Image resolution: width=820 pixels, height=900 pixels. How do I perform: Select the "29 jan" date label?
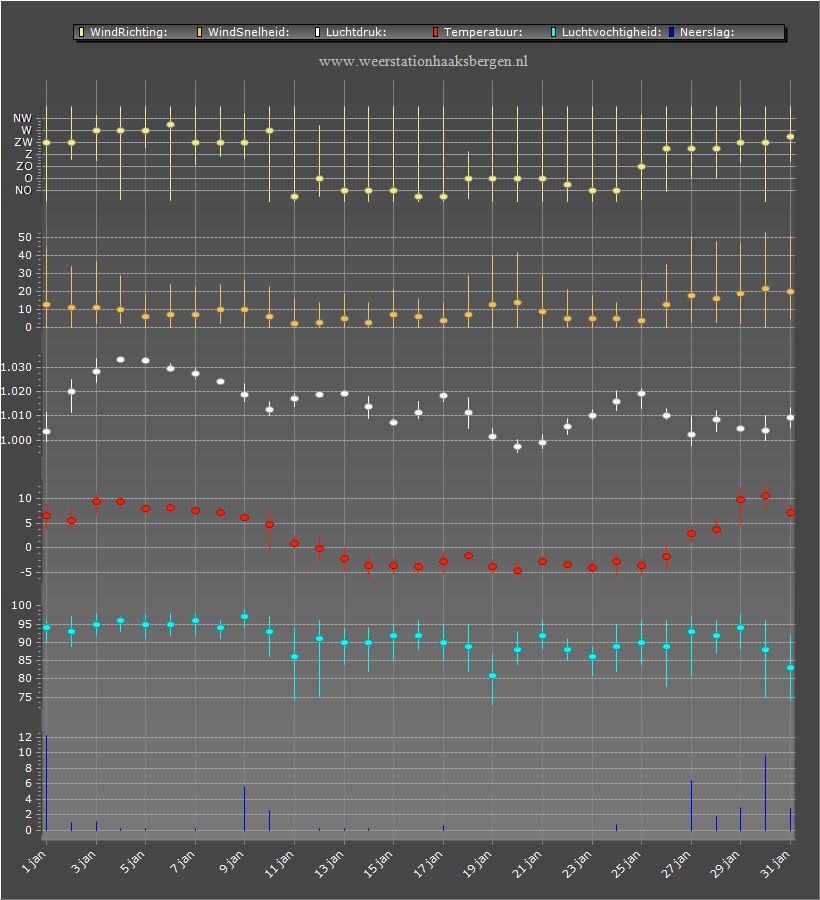click(726, 864)
